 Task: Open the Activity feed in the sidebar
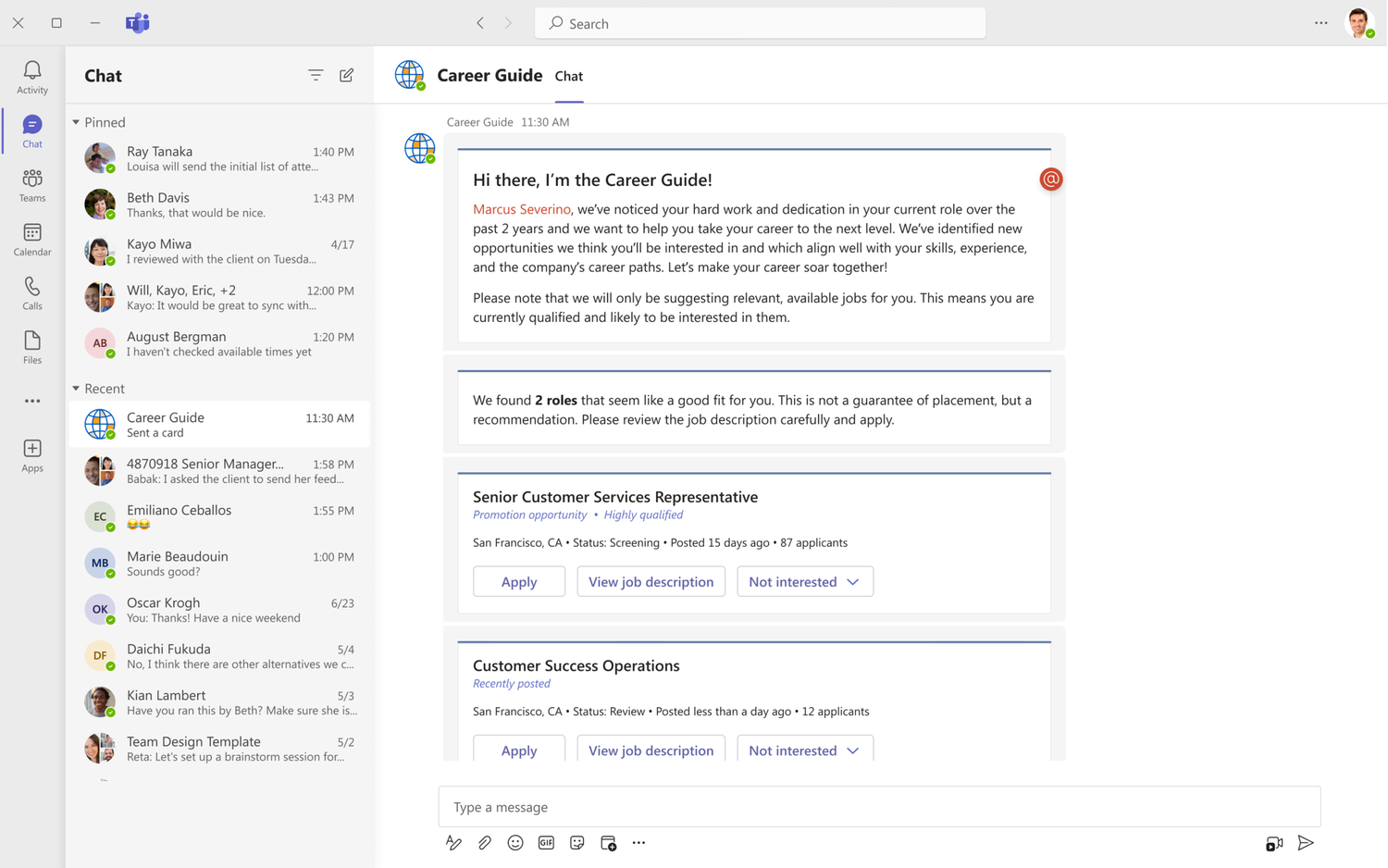coord(31,76)
